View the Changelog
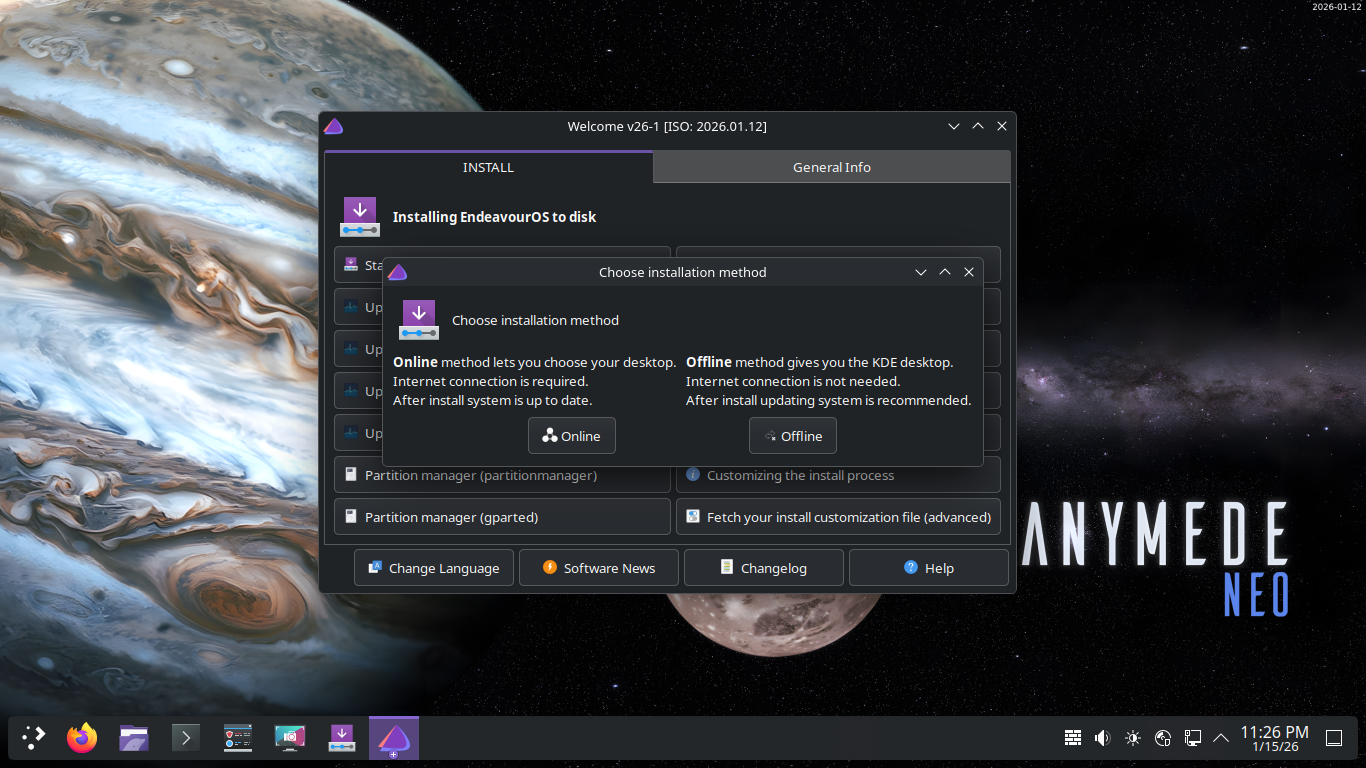The width and height of the screenshot is (1366, 768). click(764, 568)
